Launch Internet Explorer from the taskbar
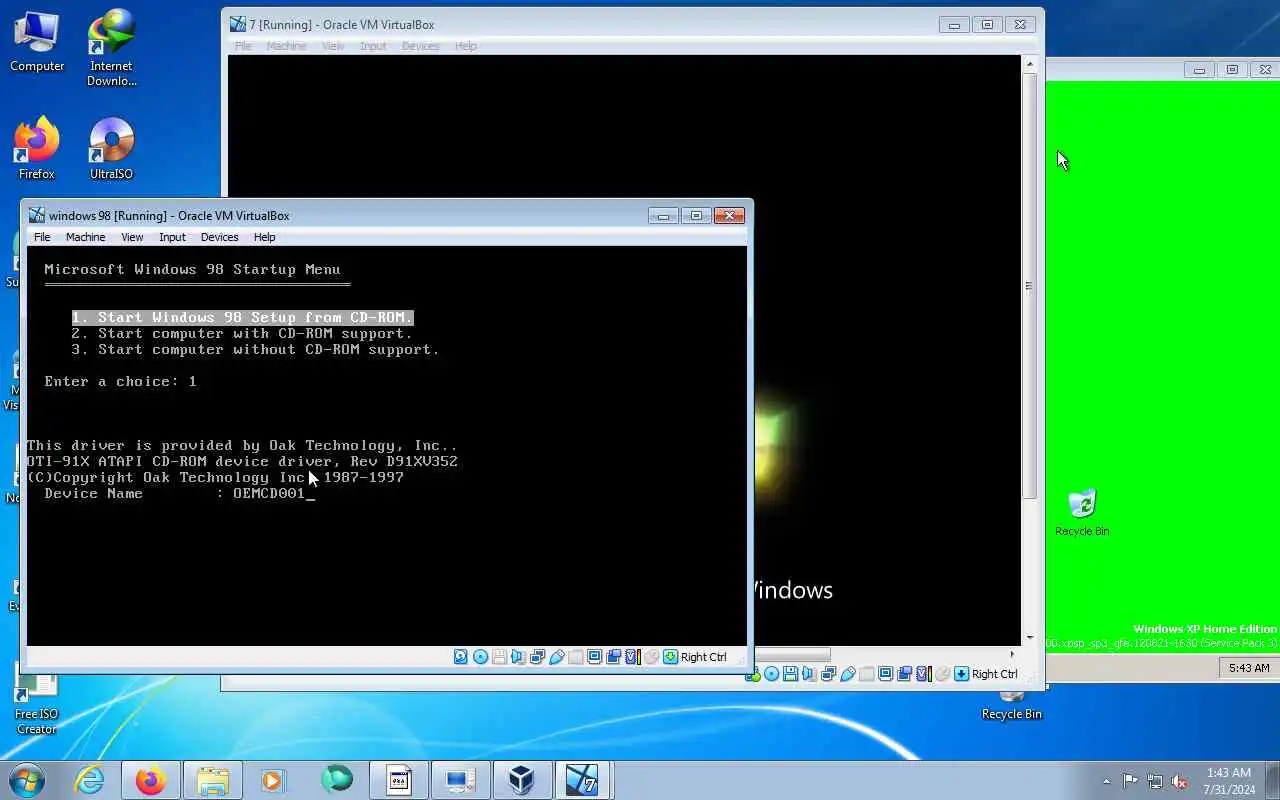 90,780
